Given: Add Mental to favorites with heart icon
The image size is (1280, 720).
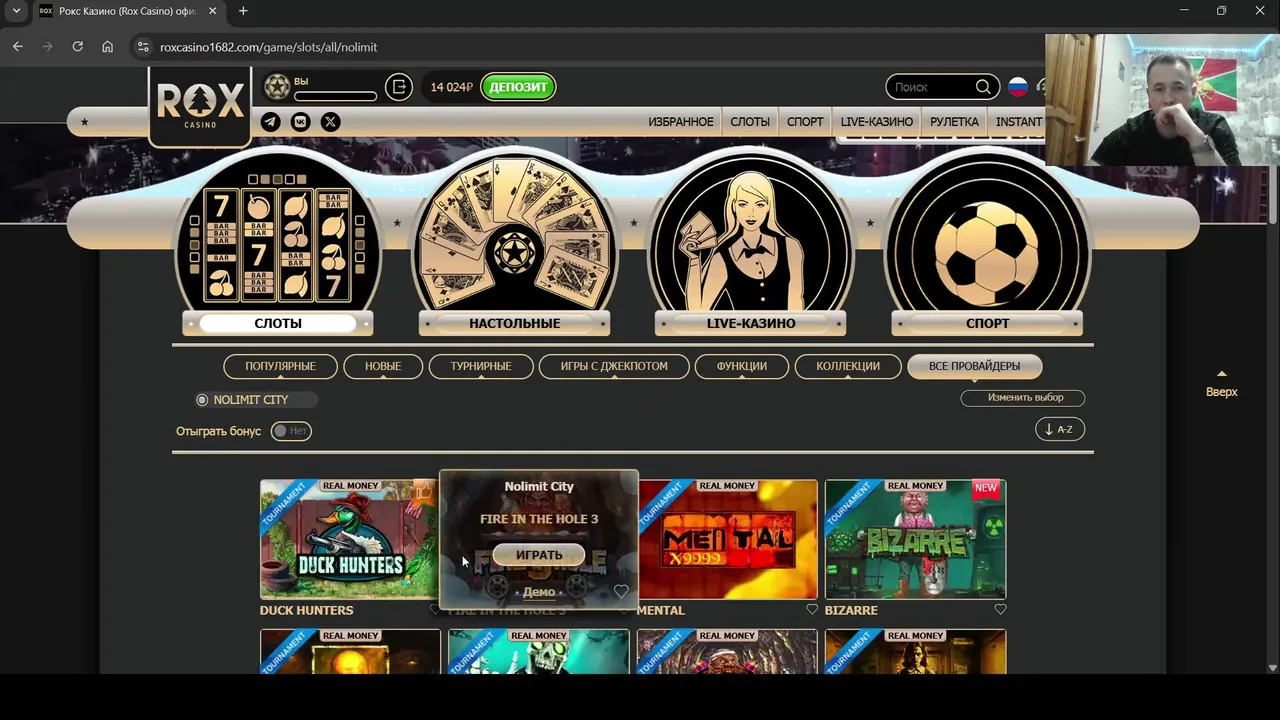Looking at the screenshot, I should (812, 609).
